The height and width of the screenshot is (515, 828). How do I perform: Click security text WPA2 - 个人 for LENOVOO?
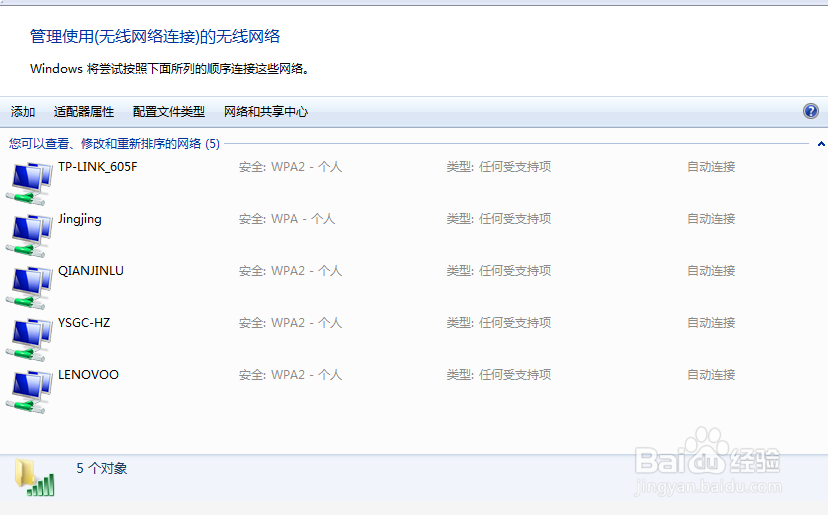tap(307, 375)
